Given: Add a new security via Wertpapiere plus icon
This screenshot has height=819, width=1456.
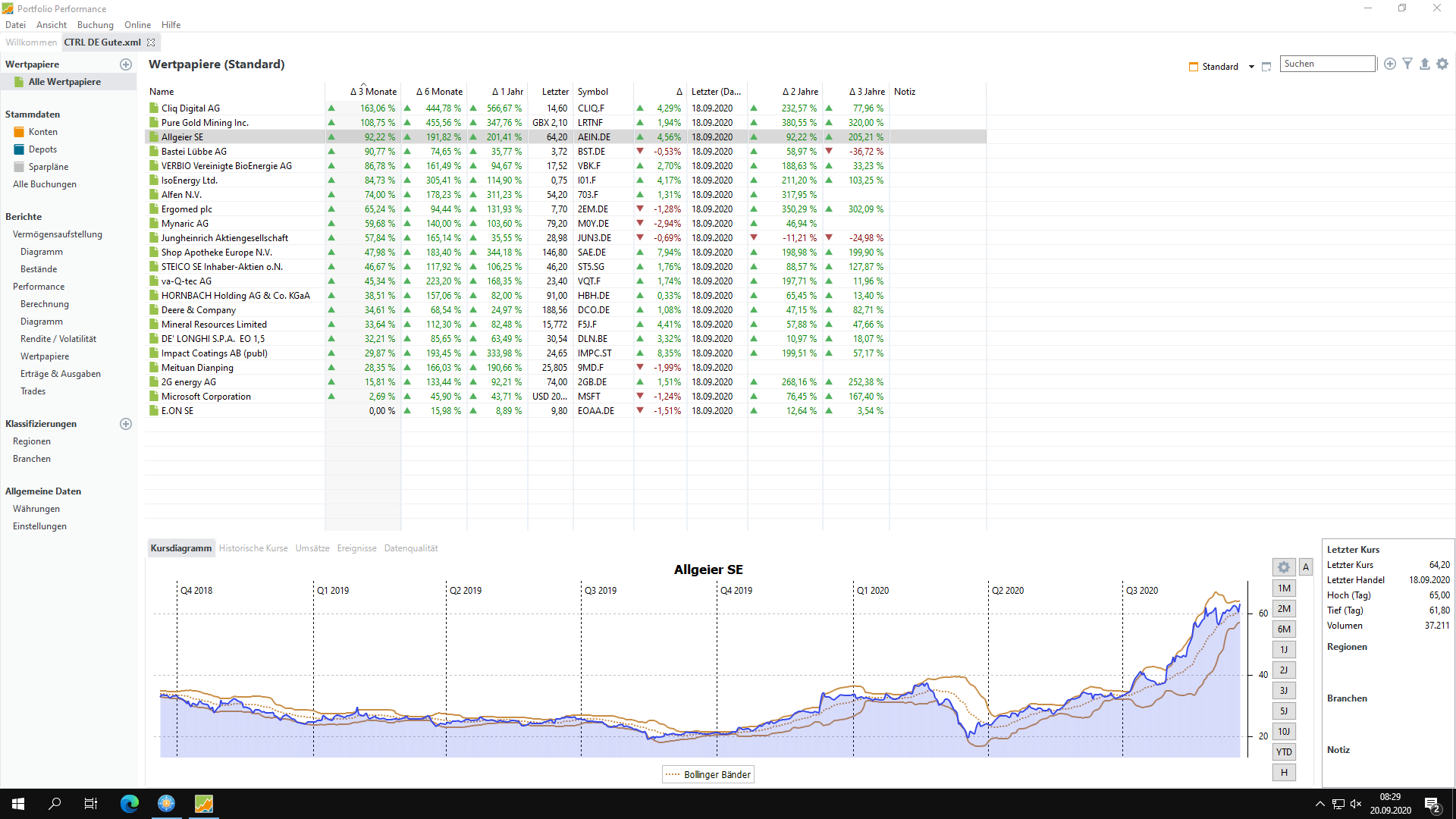Looking at the screenshot, I should tap(126, 64).
